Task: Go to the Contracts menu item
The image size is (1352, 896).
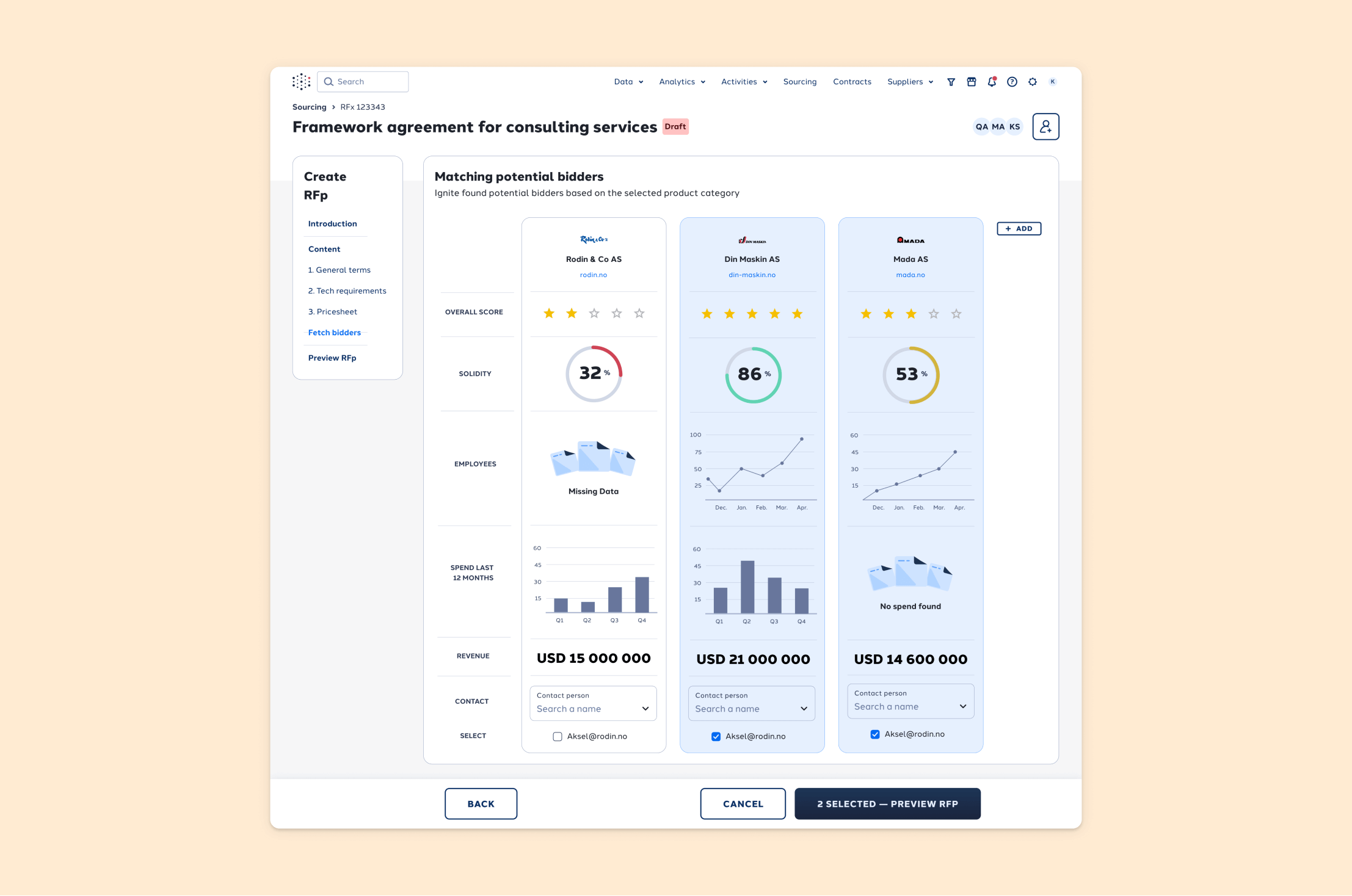Action: pos(852,81)
